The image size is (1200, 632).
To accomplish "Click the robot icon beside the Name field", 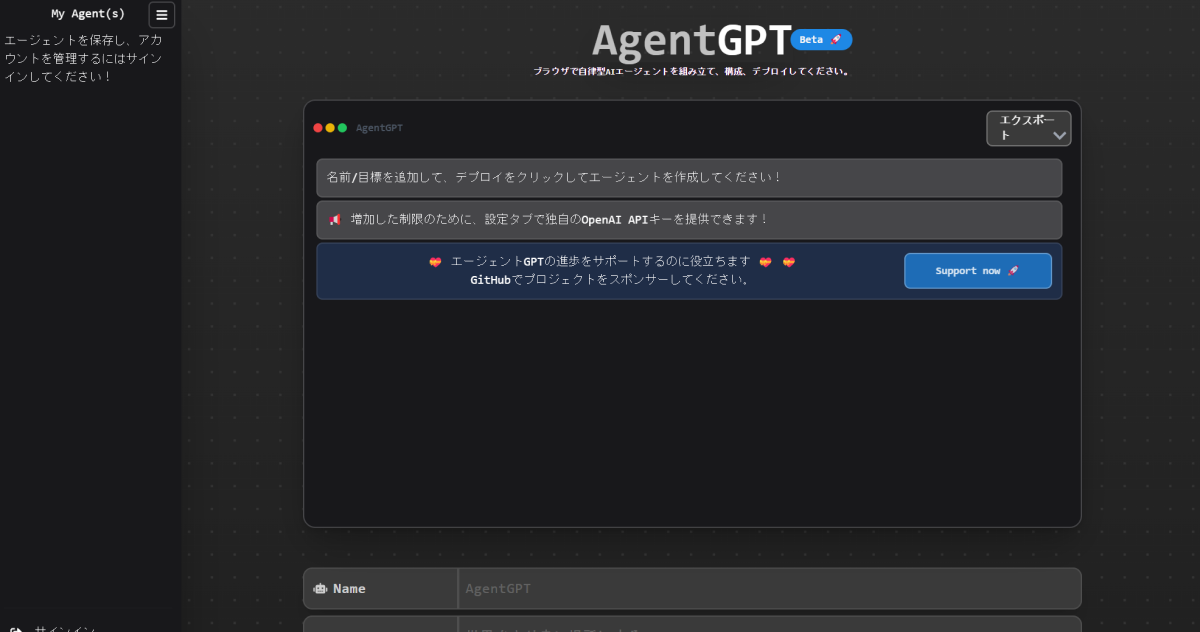I will 321,588.
